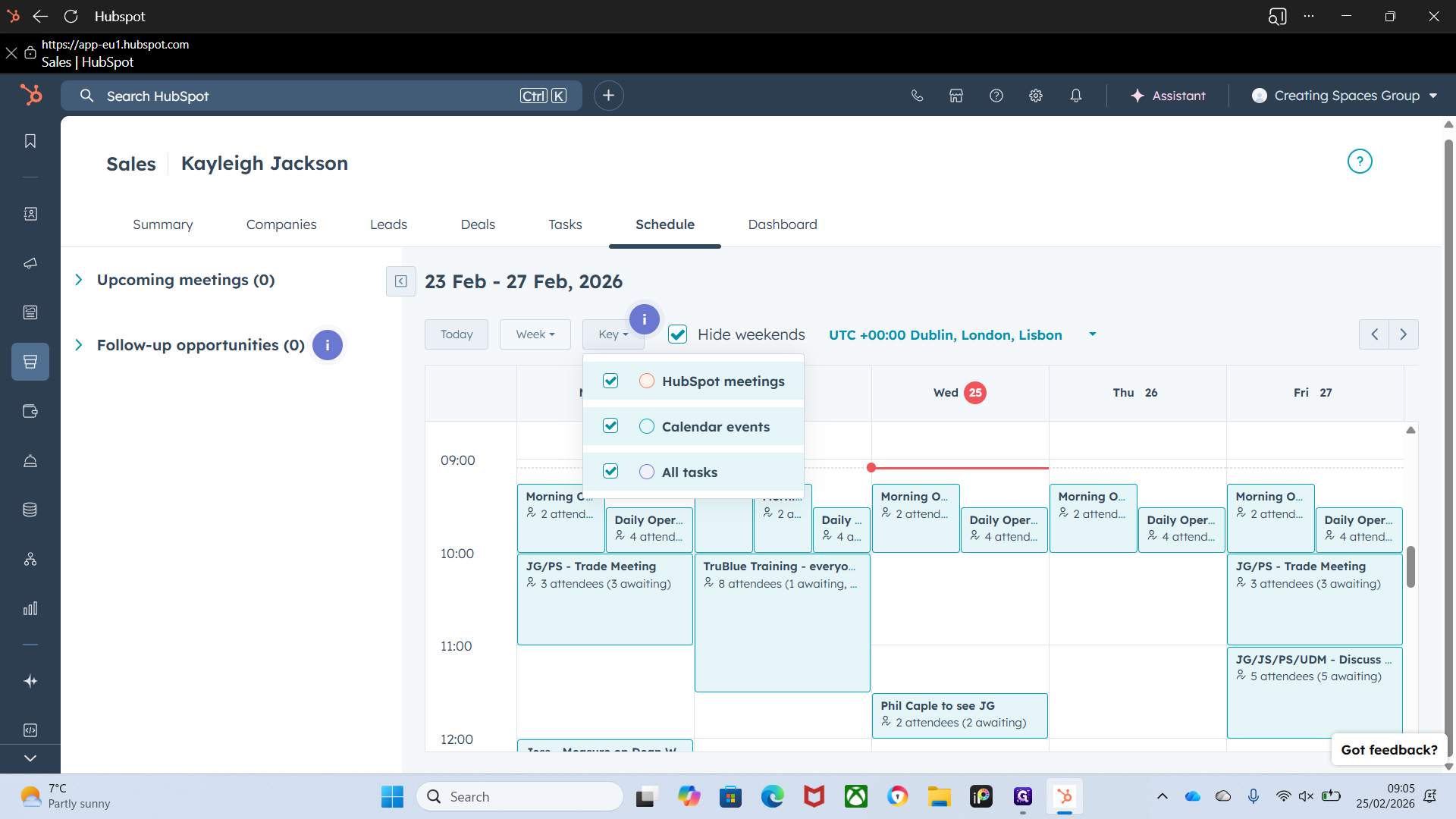1456x819 pixels.
Task: Reload the page with refresh icon
Action: coord(71,16)
